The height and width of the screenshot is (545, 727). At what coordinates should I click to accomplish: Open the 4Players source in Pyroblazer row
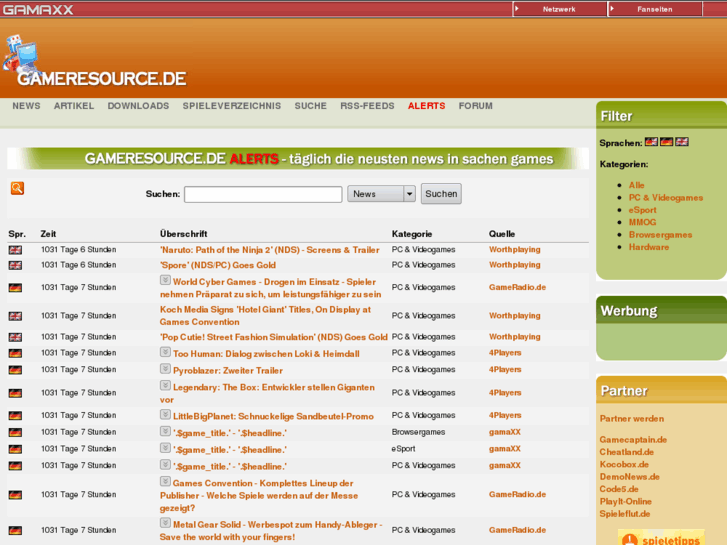point(505,370)
